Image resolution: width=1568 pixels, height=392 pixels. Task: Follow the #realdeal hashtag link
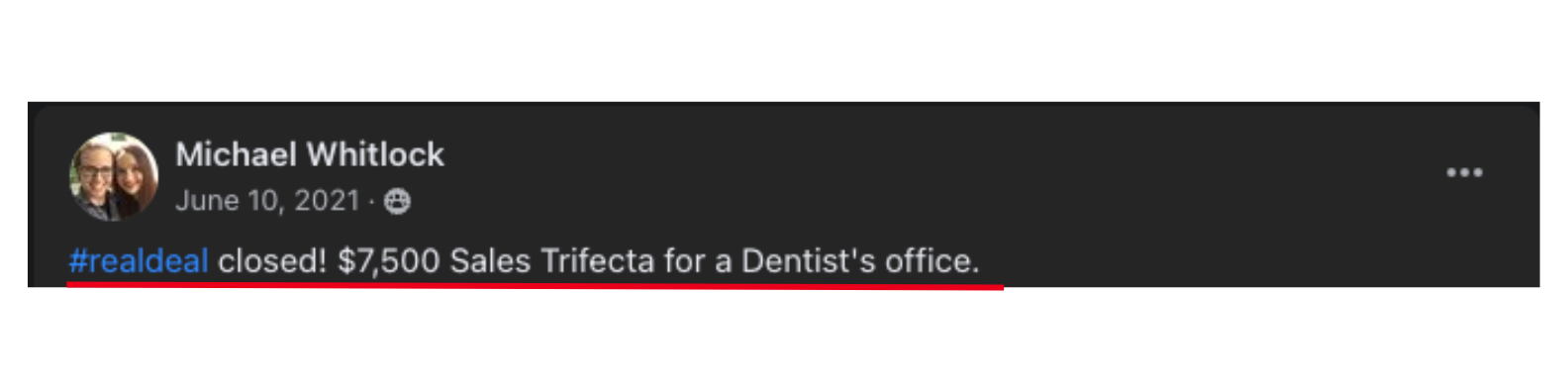click(139, 260)
